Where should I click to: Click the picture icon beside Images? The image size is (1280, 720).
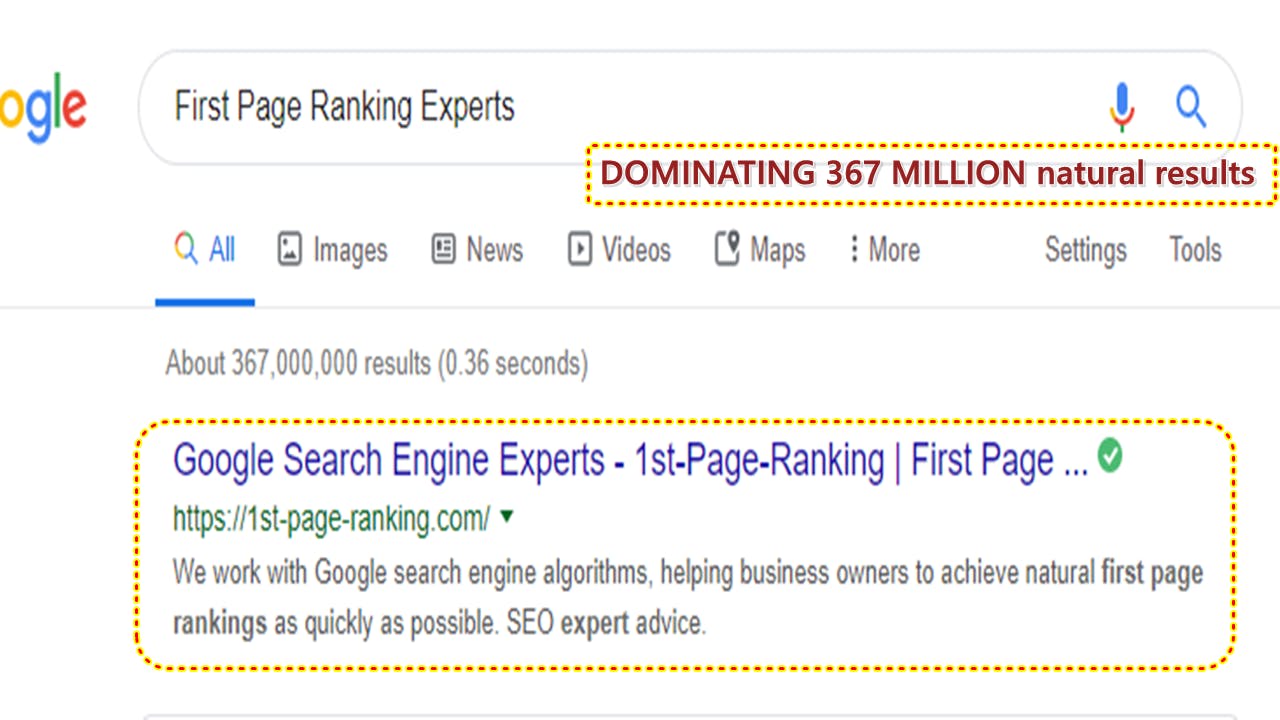[x=289, y=249]
